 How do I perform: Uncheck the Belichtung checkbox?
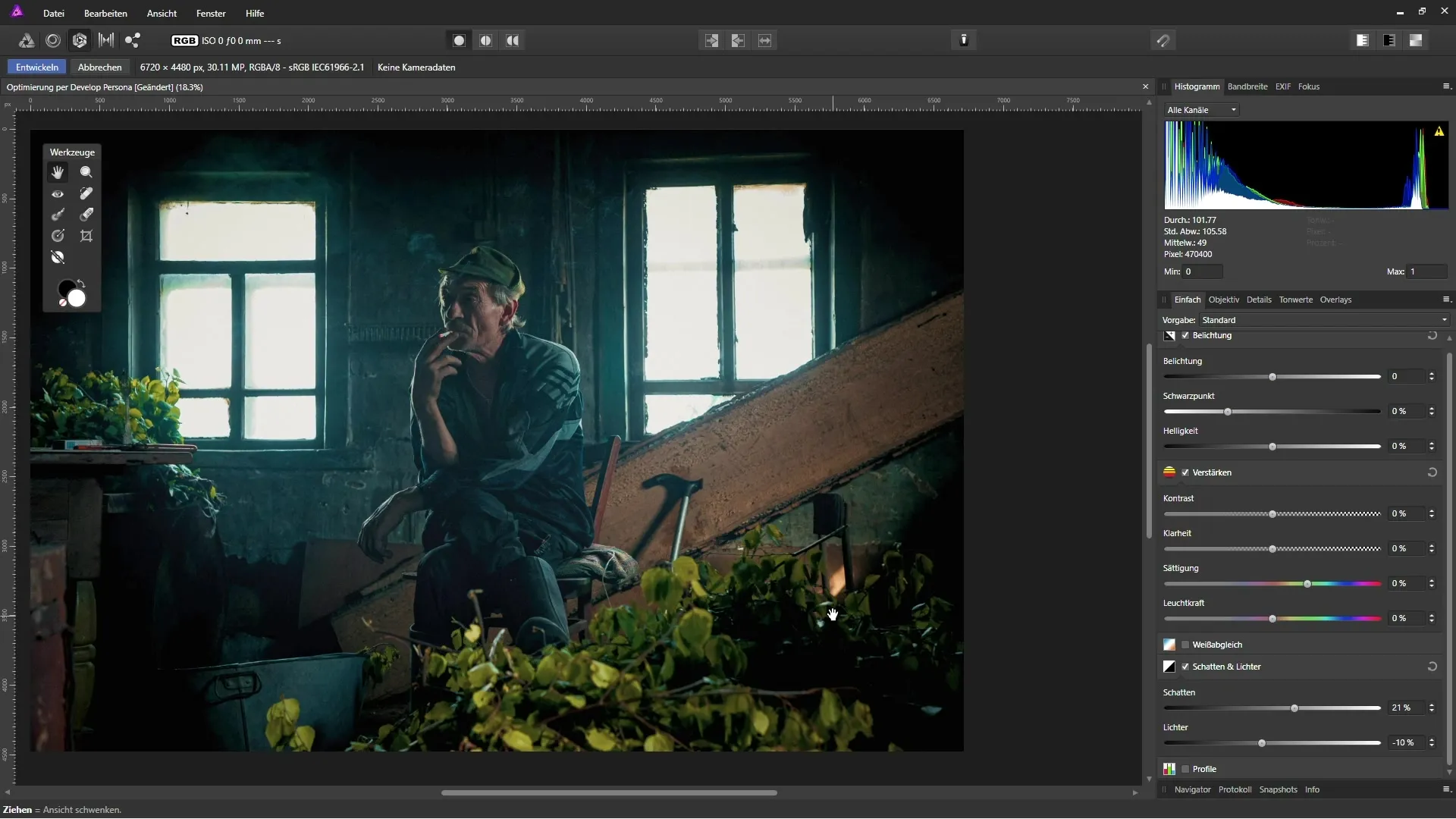[x=1185, y=336]
